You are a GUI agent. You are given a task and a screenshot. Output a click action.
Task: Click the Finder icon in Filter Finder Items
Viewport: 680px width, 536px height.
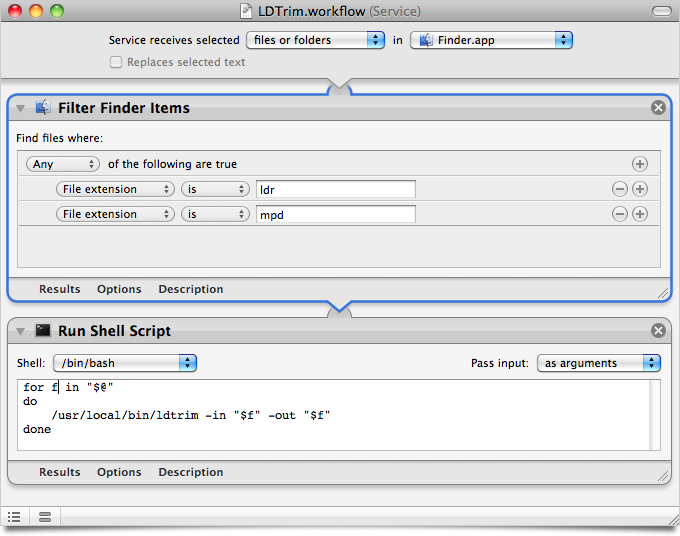tap(42, 107)
